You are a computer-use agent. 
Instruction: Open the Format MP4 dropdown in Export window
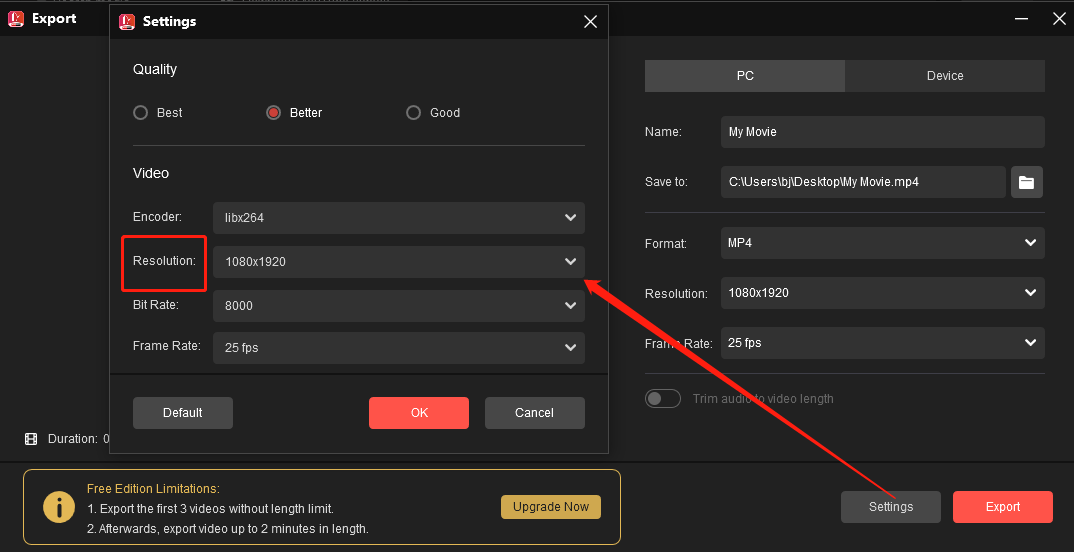pyautogui.click(x=882, y=243)
